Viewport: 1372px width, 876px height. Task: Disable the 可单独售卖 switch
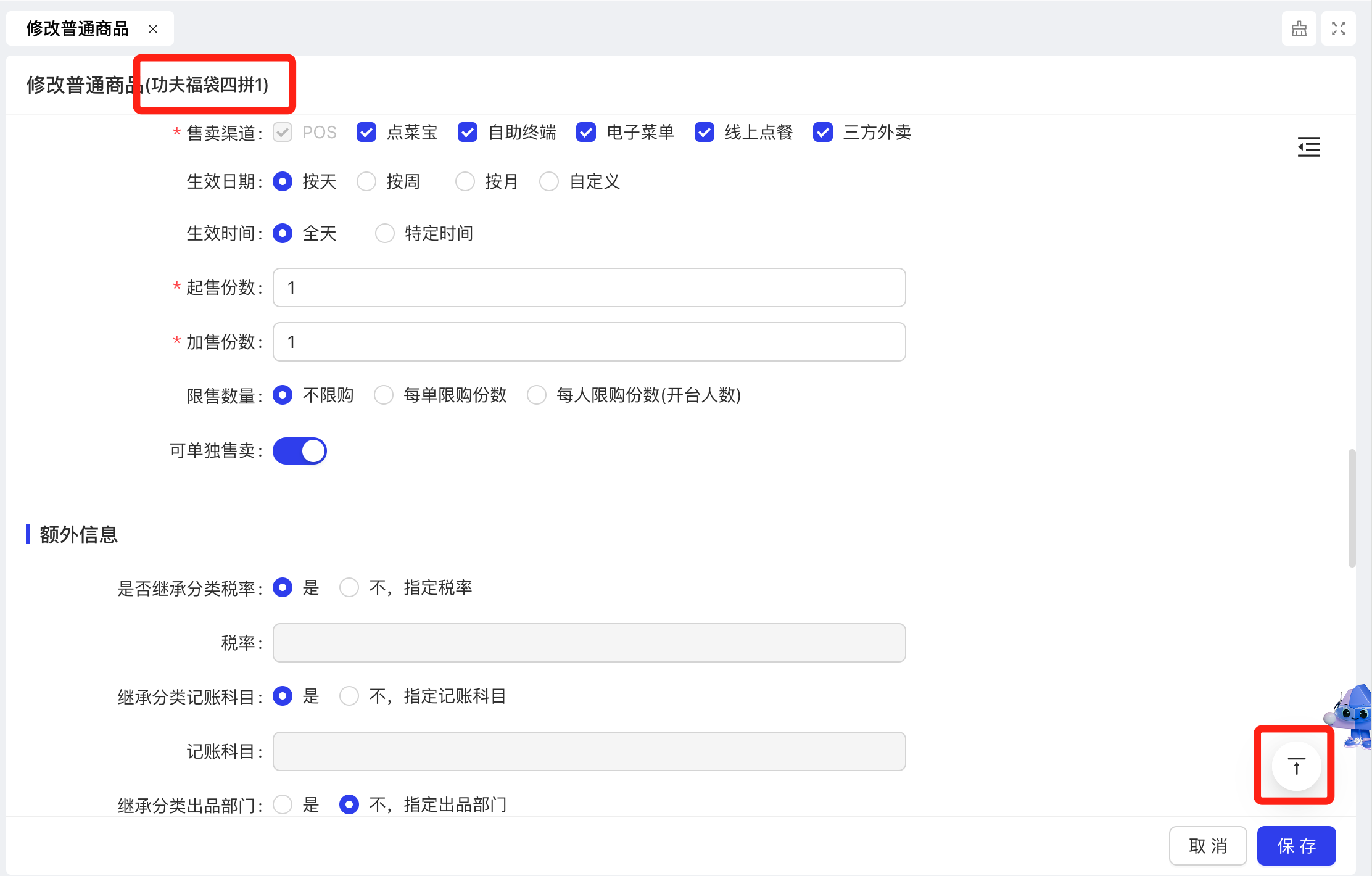[300, 451]
